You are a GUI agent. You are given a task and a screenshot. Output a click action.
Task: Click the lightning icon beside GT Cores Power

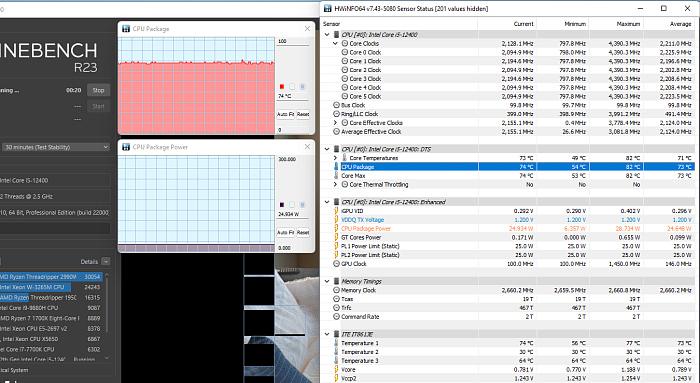336,237
